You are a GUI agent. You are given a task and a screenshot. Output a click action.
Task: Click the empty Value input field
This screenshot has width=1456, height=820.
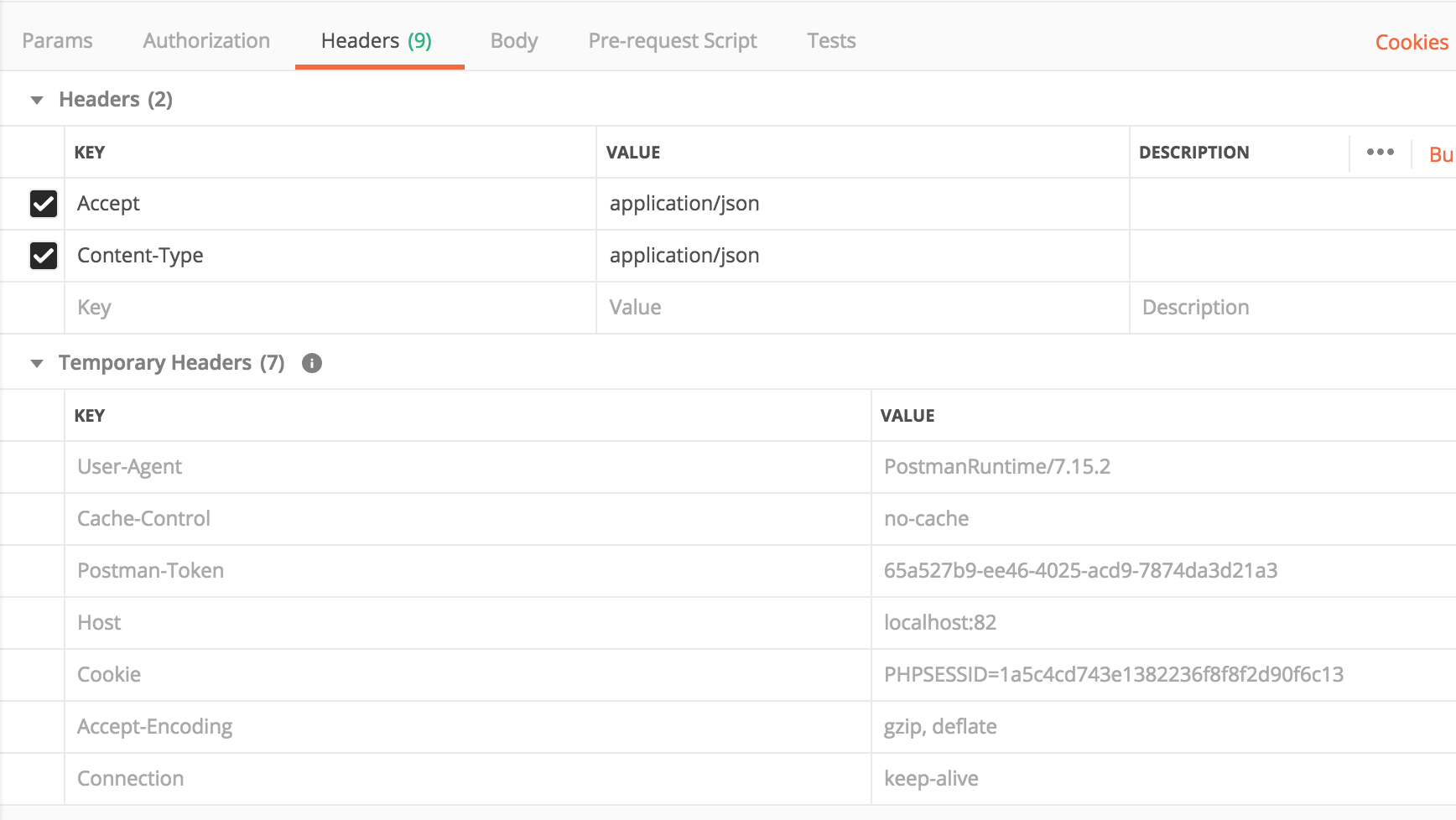point(755,307)
